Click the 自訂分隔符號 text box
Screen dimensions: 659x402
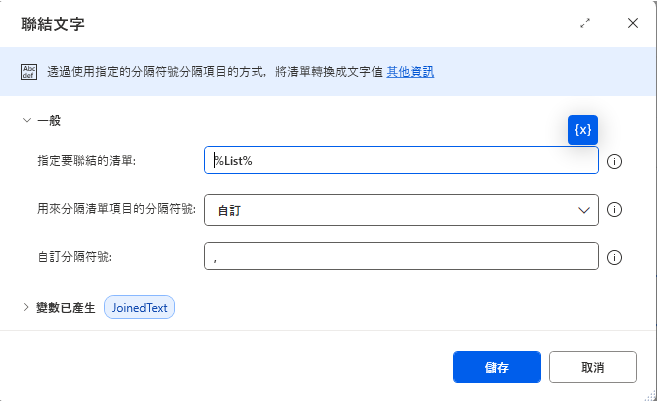(401, 256)
